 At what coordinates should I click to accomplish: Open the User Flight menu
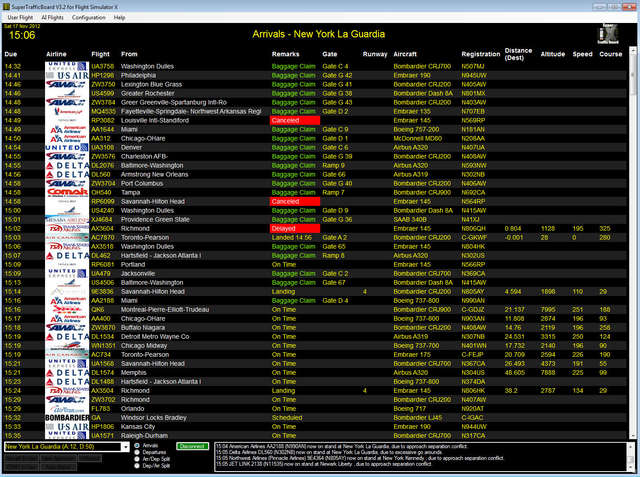point(20,18)
